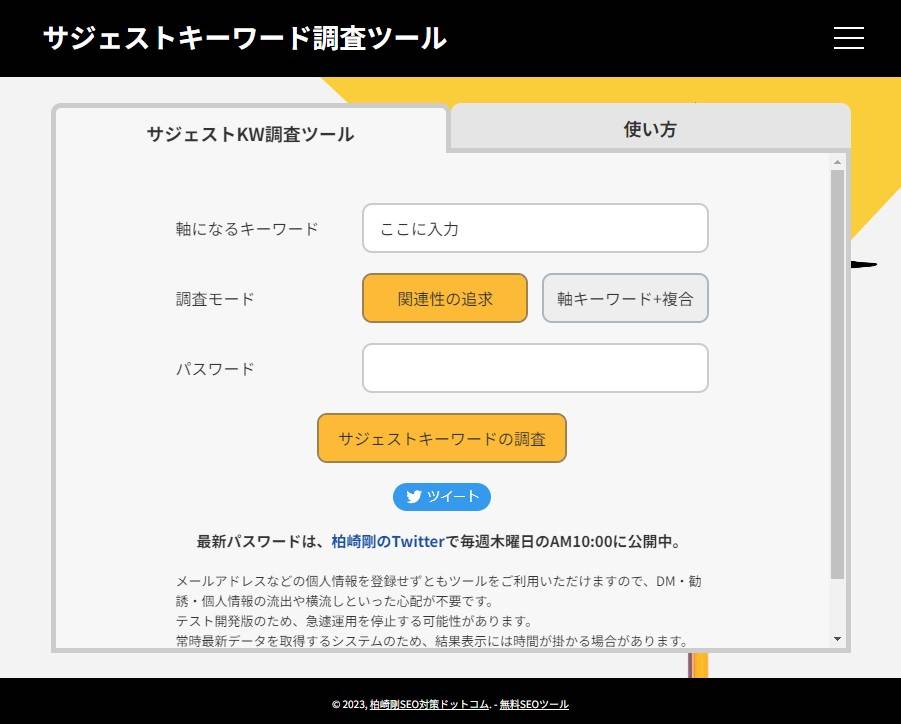Click the 調査モード label
The height and width of the screenshot is (724, 901).
point(215,299)
